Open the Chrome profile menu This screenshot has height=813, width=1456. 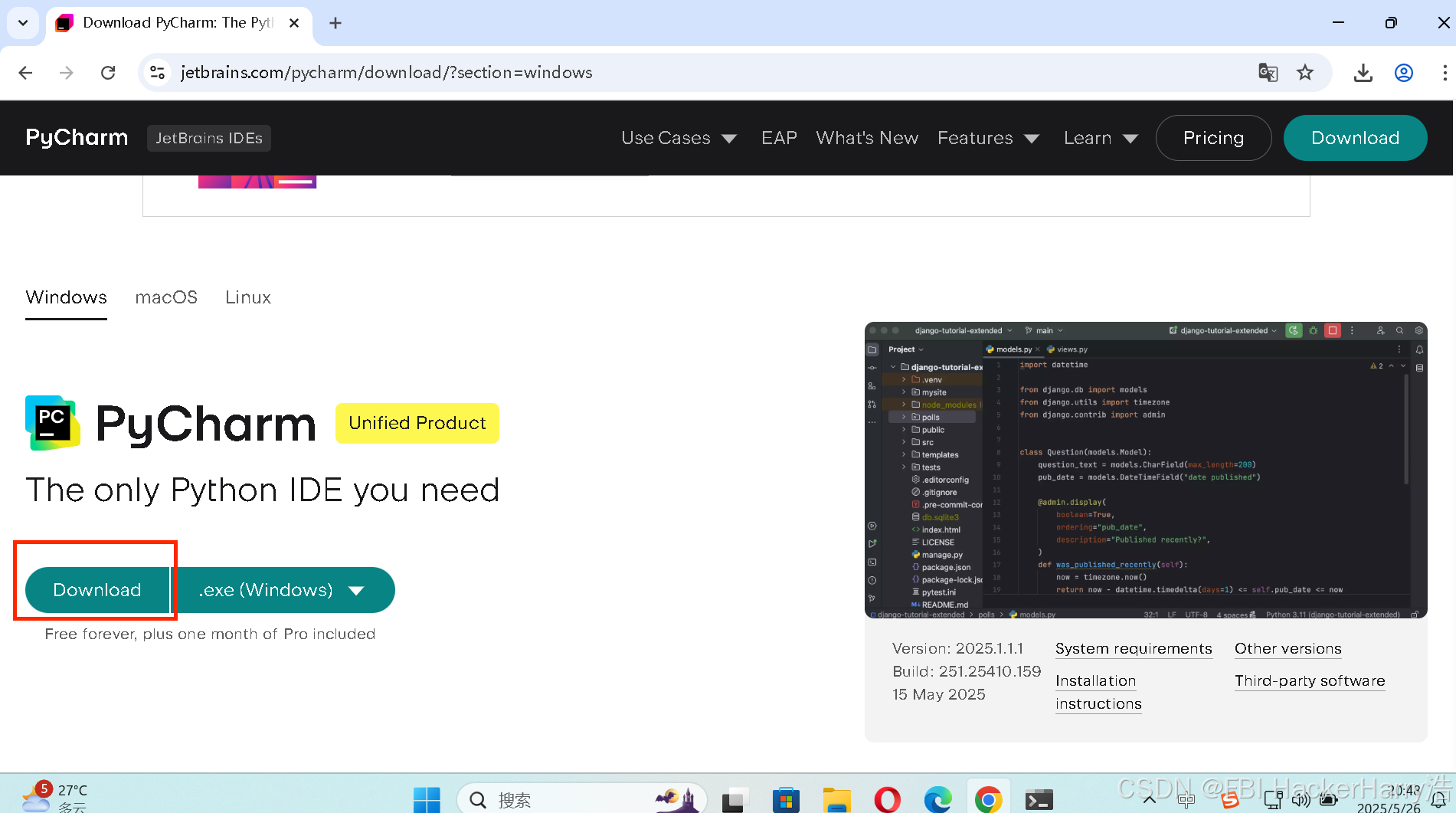pos(1404,73)
